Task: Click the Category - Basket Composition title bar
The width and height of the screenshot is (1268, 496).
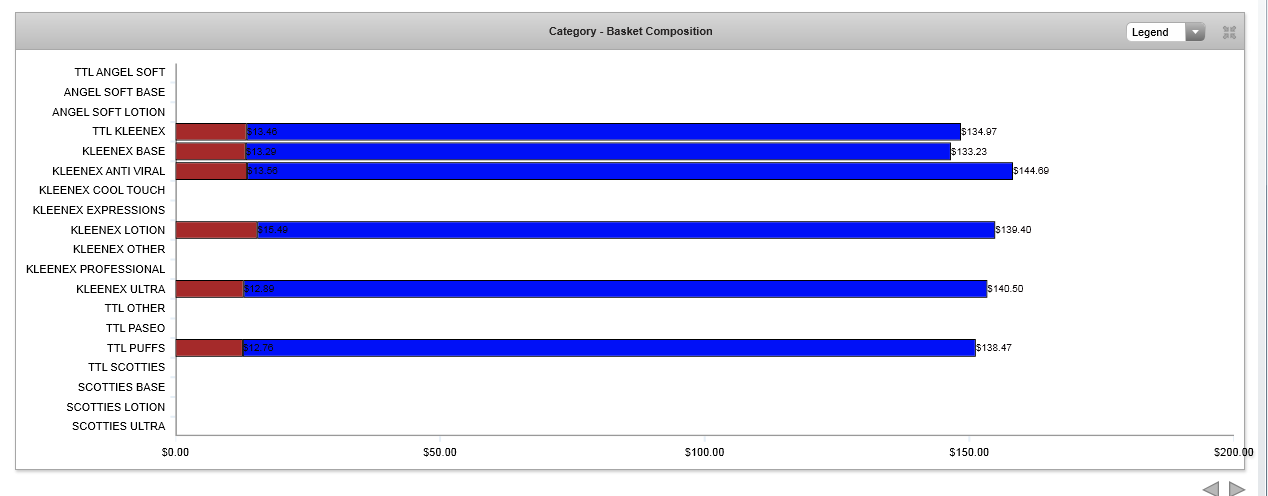Action: [x=630, y=31]
